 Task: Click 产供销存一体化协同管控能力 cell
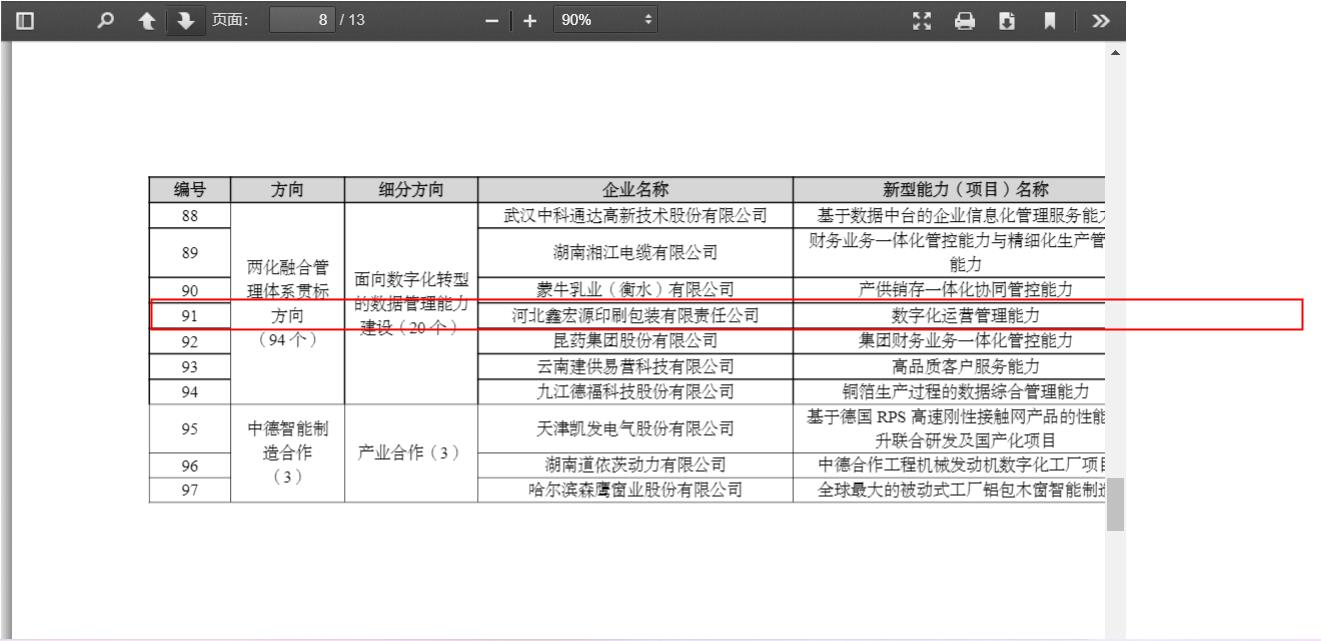point(947,290)
